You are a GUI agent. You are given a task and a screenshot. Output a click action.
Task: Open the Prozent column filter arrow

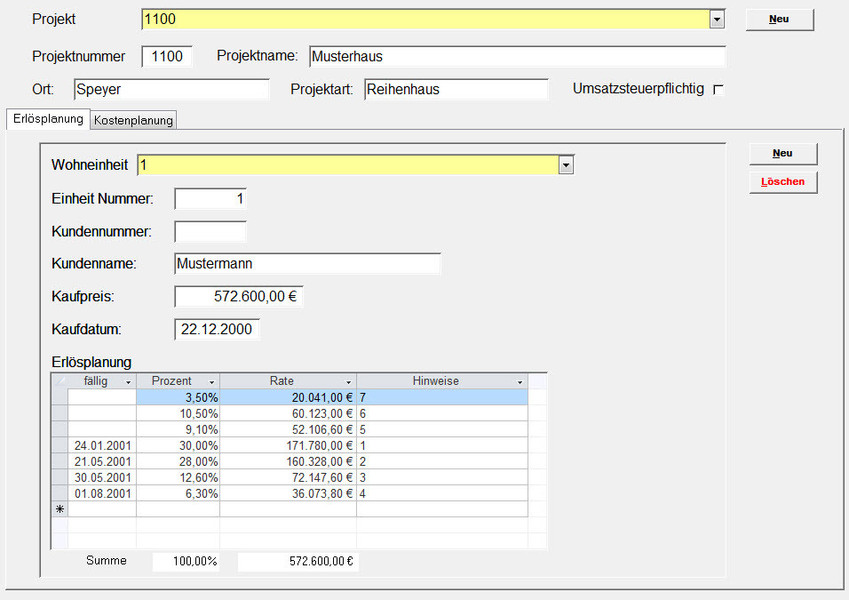[x=212, y=382]
